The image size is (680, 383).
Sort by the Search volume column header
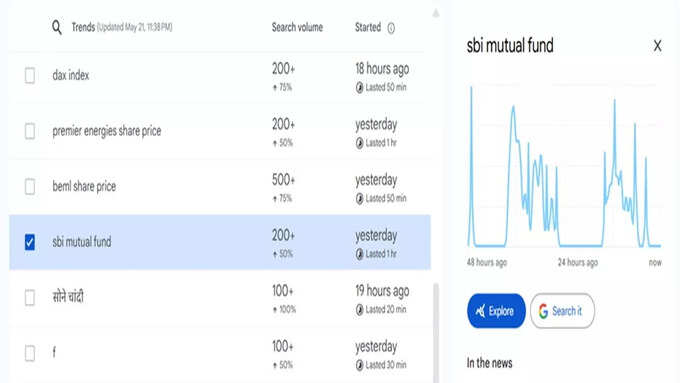coord(297,27)
